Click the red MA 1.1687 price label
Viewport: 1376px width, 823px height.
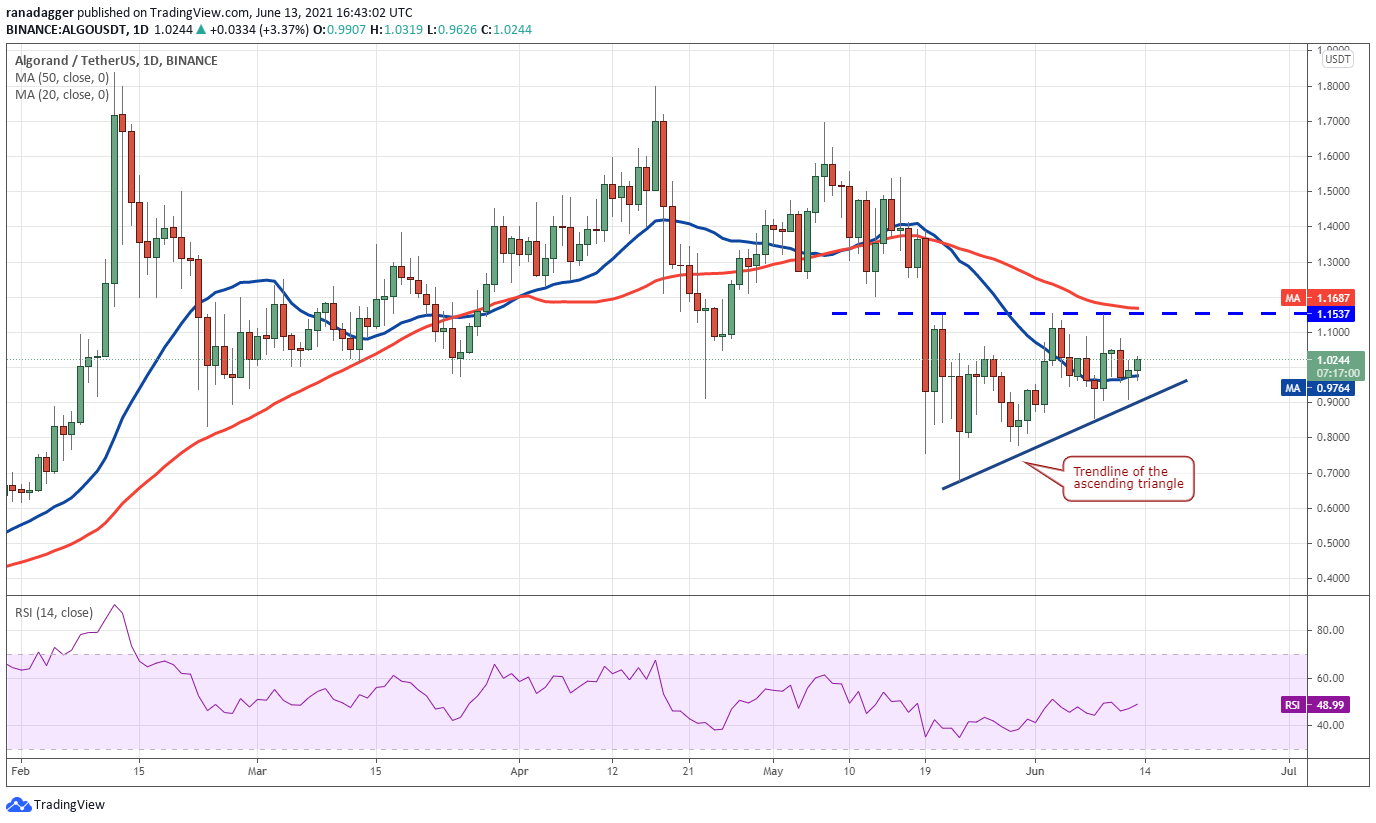point(1315,298)
